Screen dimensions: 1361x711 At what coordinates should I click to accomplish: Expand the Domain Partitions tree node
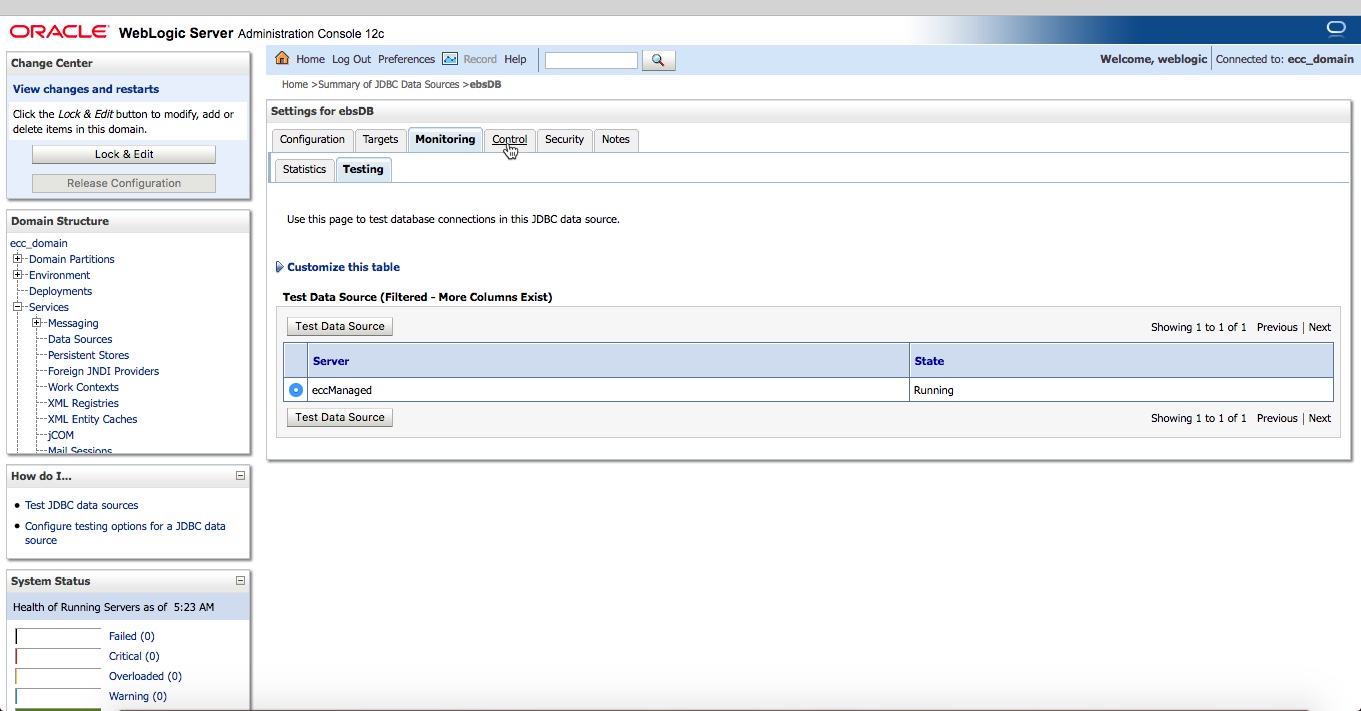coord(18,259)
